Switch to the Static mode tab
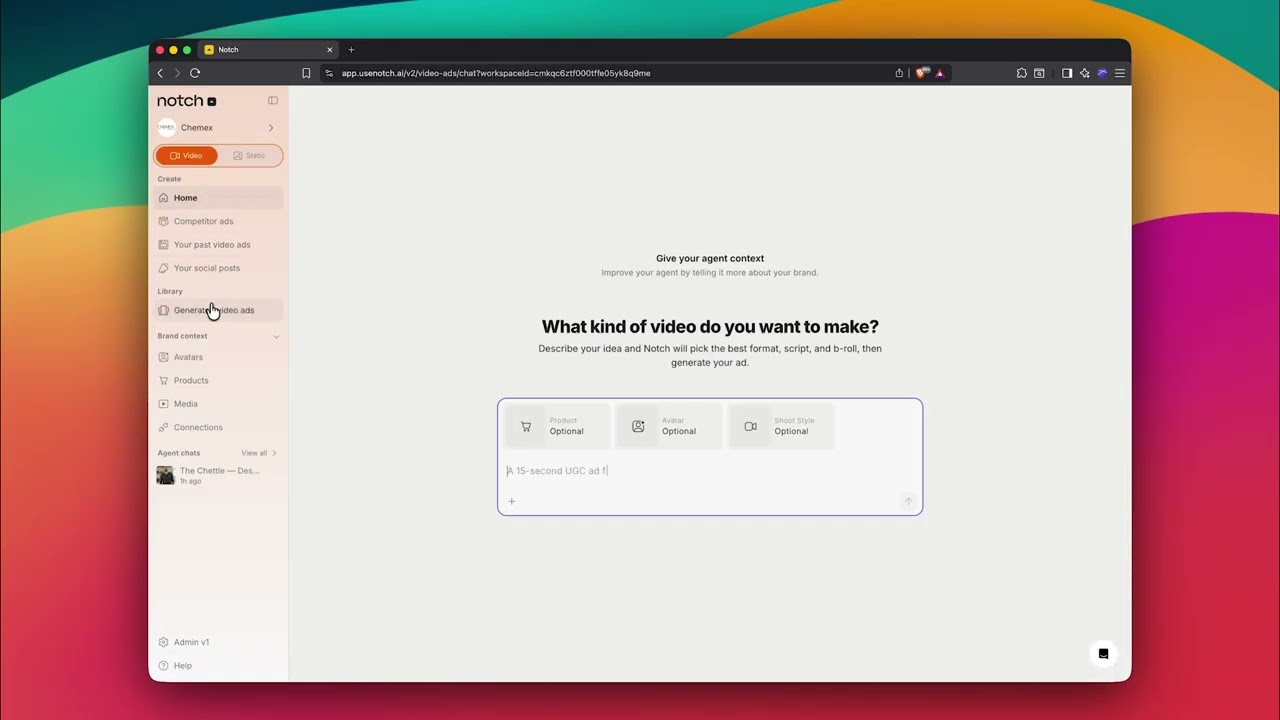Screen dimensions: 1280x720 (x=250, y=155)
